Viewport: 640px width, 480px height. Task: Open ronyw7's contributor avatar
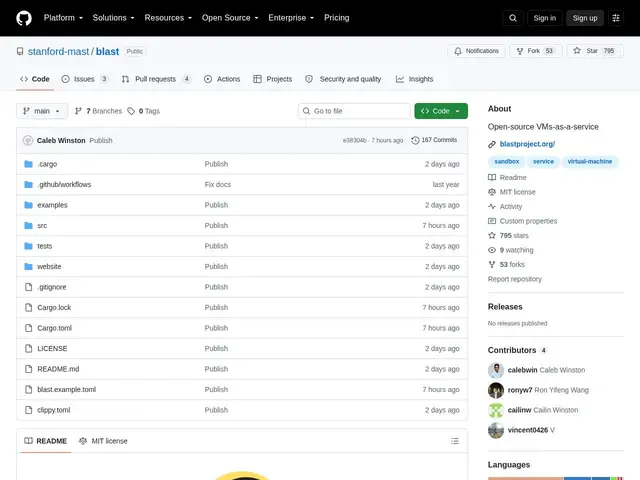click(496, 390)
